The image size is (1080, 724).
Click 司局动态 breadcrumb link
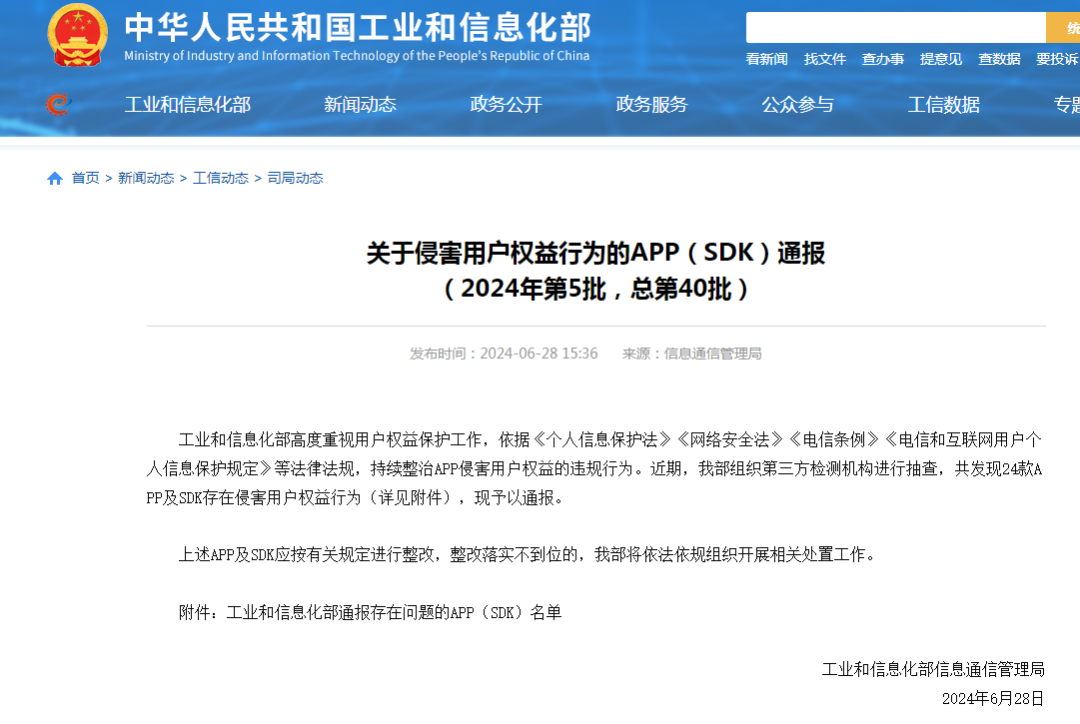295,178
